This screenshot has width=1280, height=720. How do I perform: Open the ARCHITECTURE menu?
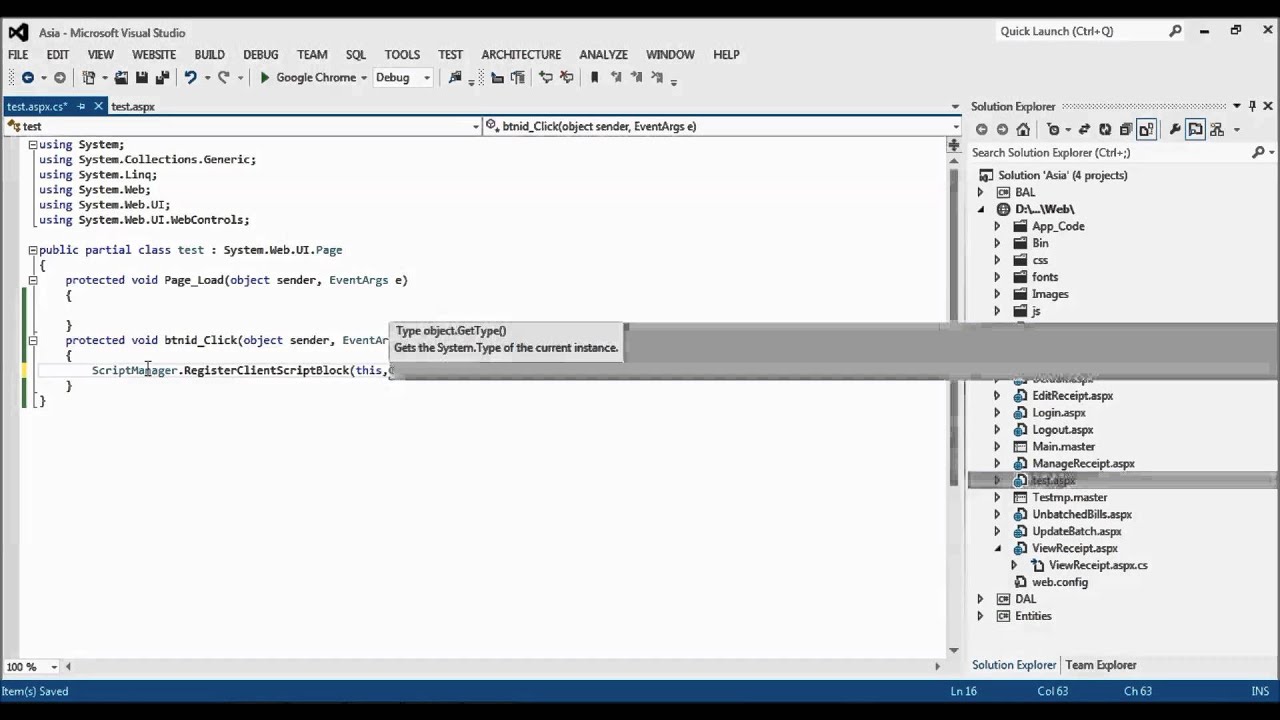(521, 54)
